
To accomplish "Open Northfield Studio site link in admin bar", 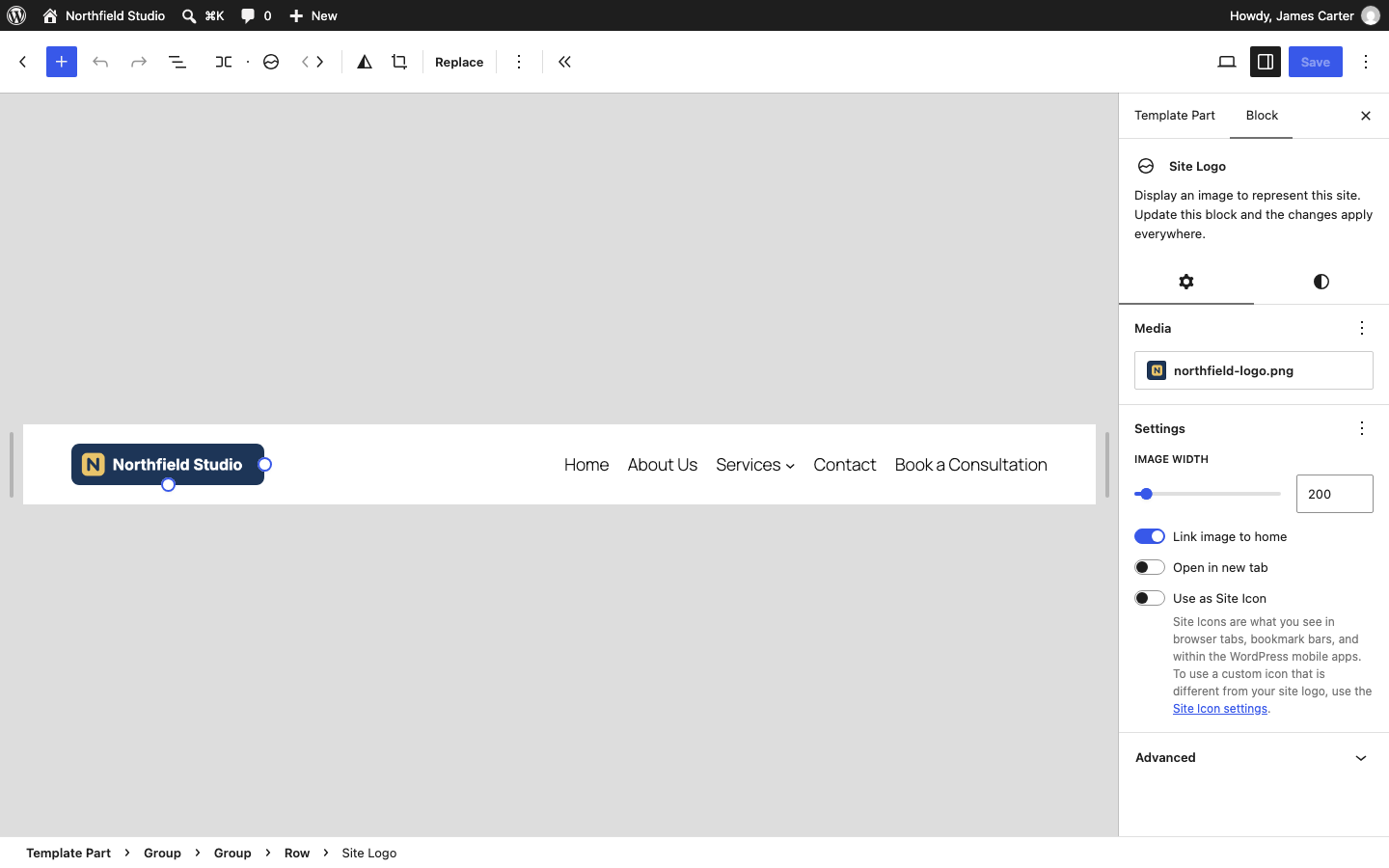I will click(x=104, y=15).
